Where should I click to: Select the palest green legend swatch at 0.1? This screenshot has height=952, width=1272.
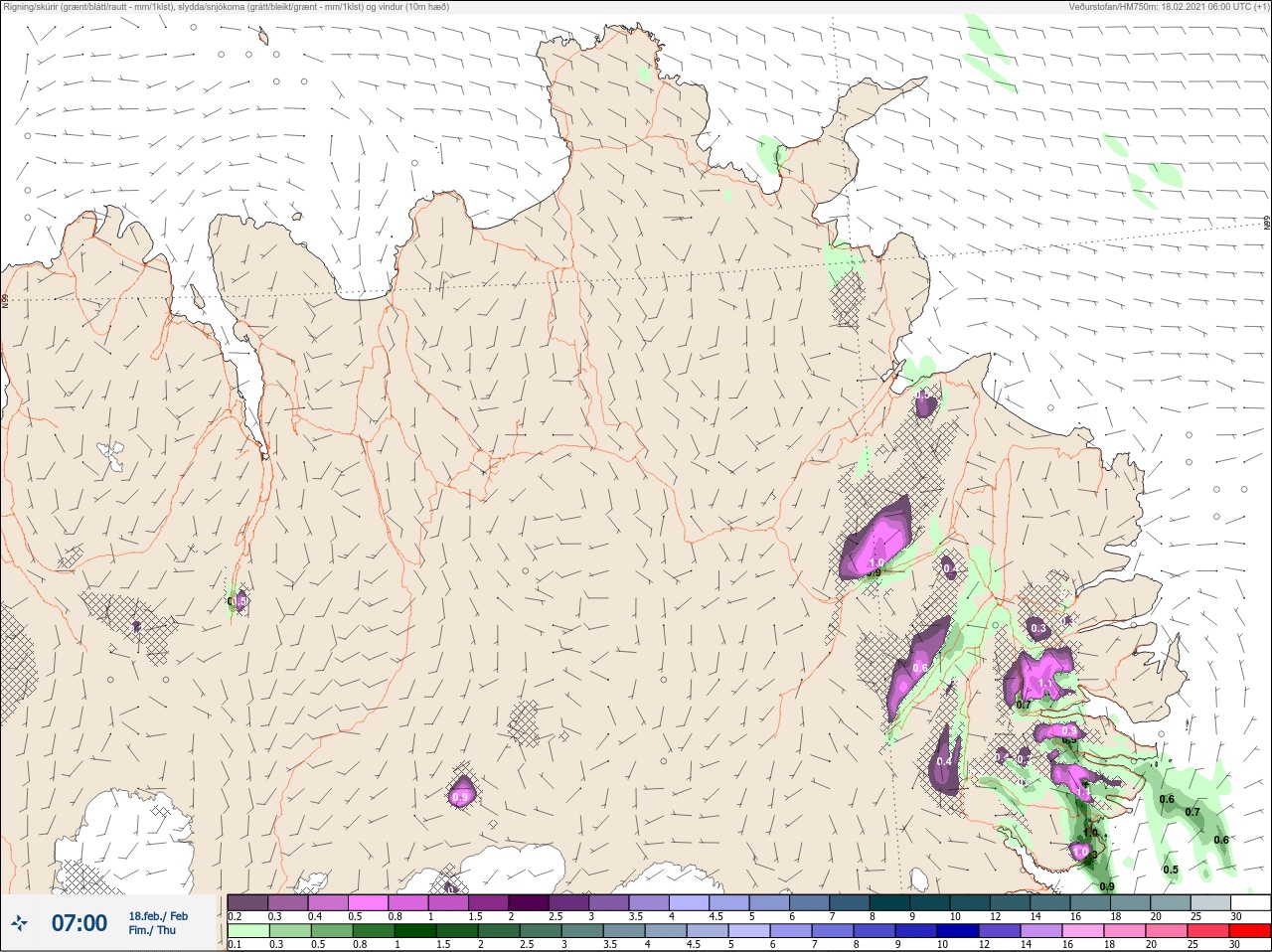[x=247, y=931]
